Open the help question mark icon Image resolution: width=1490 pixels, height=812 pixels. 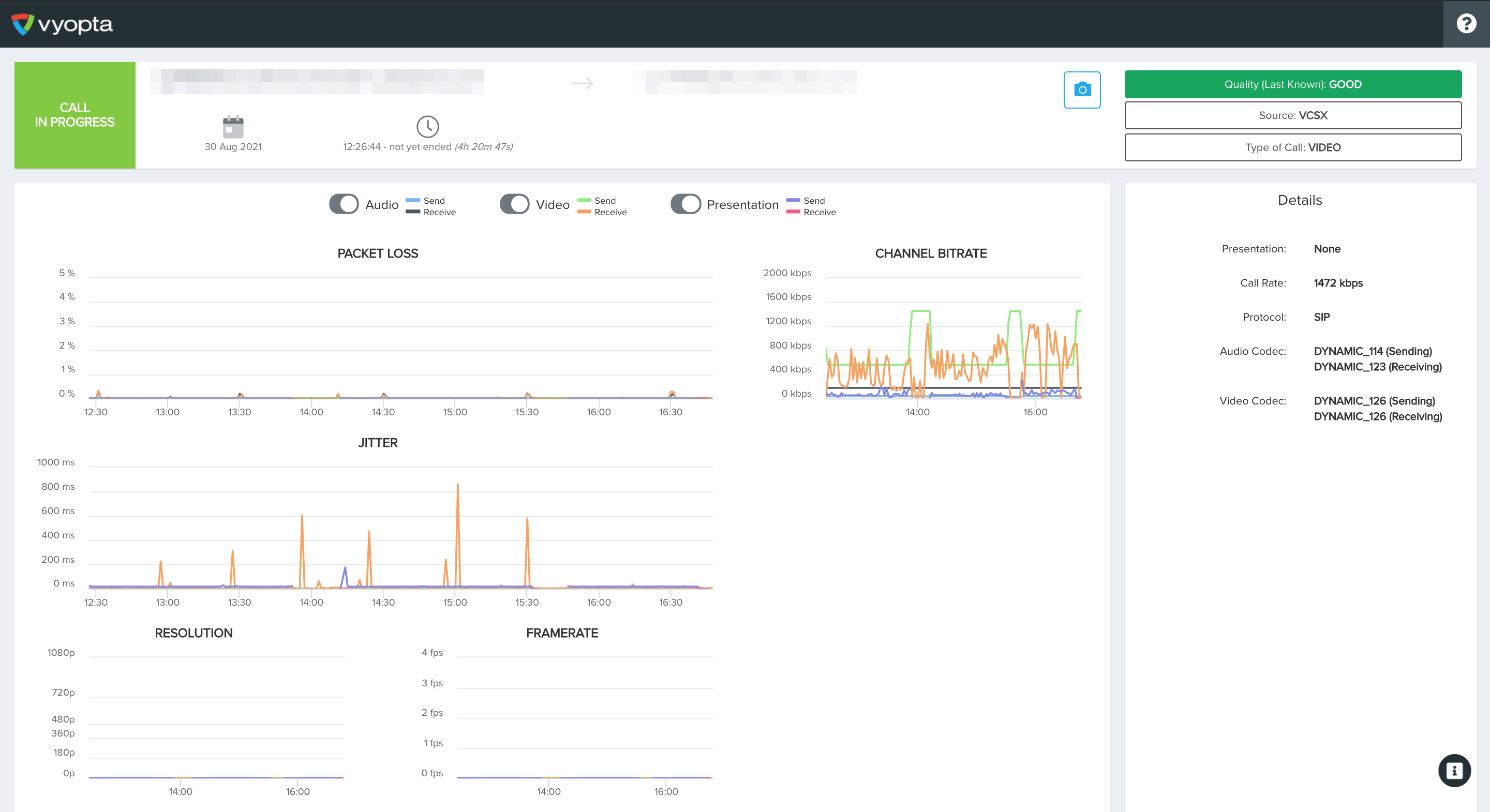tap(1466, 24)
